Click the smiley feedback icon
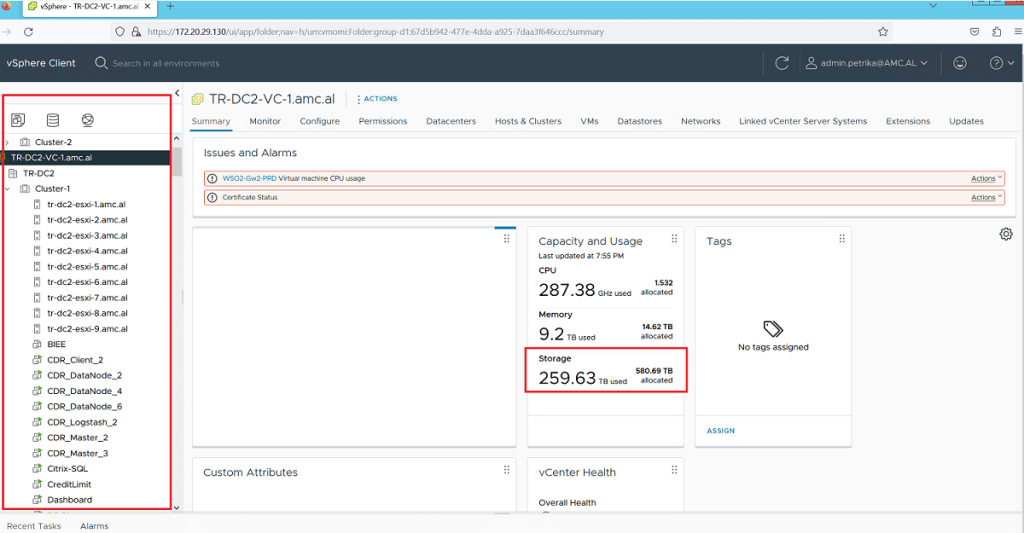Viewport: 1024px width, 533px height. coord(960,63)
